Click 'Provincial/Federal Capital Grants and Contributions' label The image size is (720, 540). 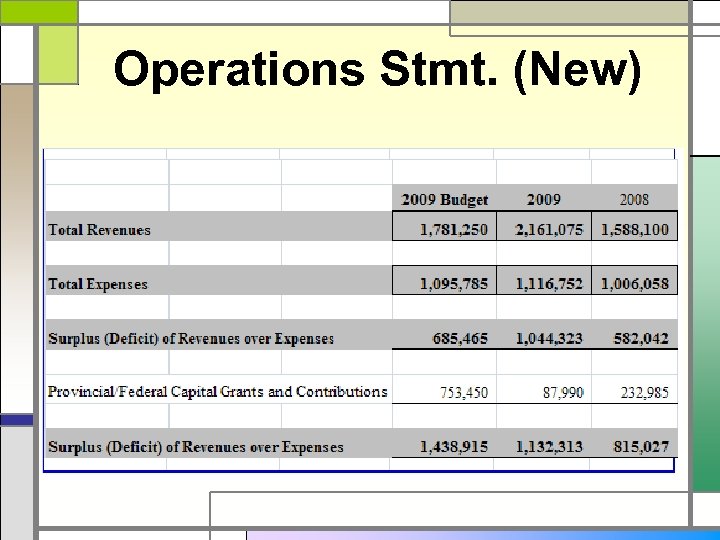218,392
